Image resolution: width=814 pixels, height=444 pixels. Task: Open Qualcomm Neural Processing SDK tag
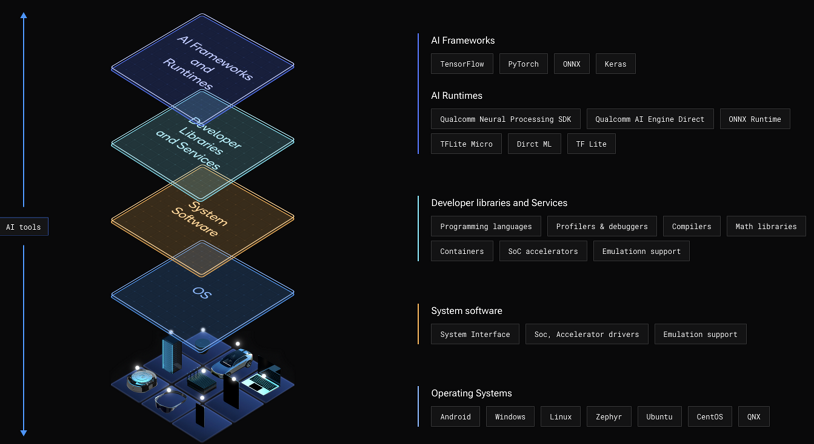point(505,119)
